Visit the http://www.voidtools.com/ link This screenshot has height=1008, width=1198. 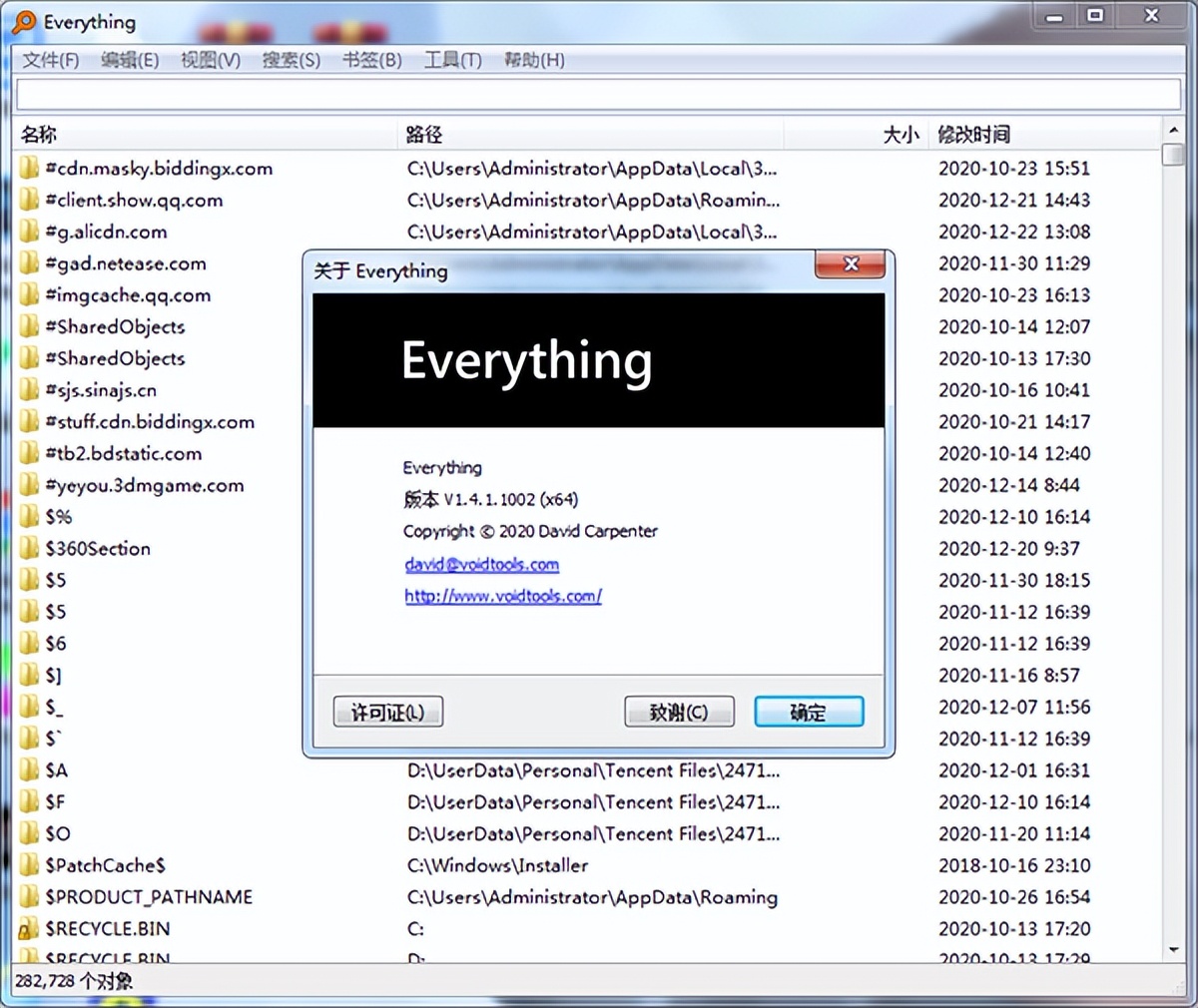(503, 596)
